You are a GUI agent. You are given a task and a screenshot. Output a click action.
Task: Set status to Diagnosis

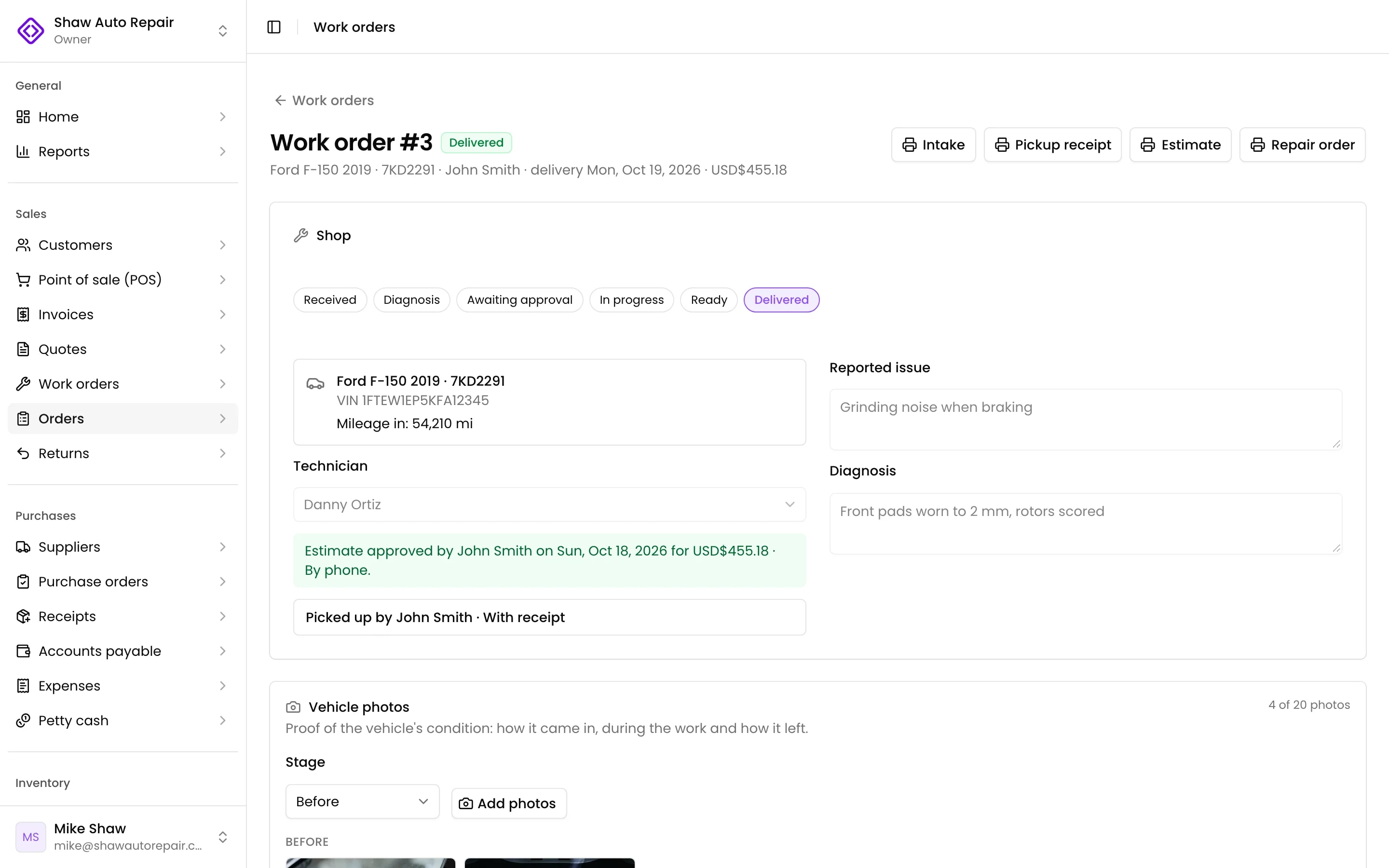pyautogui.click(x=411, y=299)
